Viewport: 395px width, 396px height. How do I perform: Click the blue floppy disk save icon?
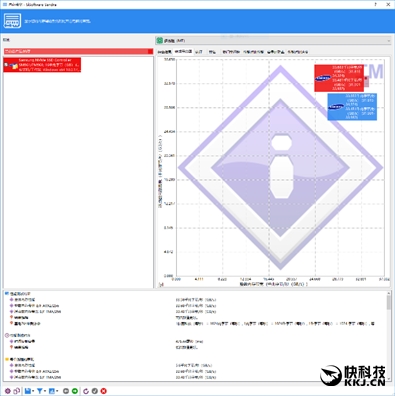[x=28, y=391]
